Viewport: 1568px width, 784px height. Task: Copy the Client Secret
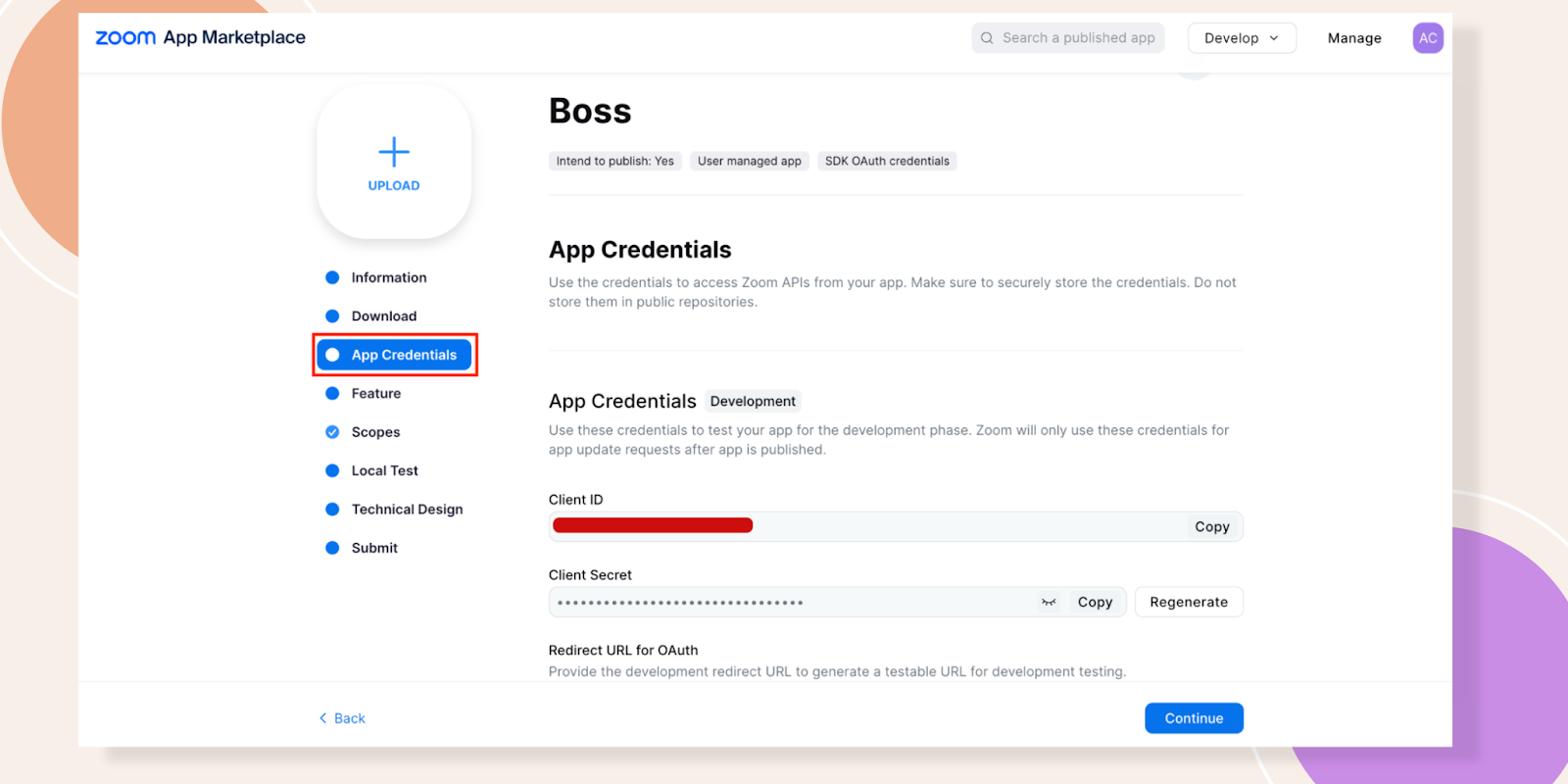(x=1095, y=602)
